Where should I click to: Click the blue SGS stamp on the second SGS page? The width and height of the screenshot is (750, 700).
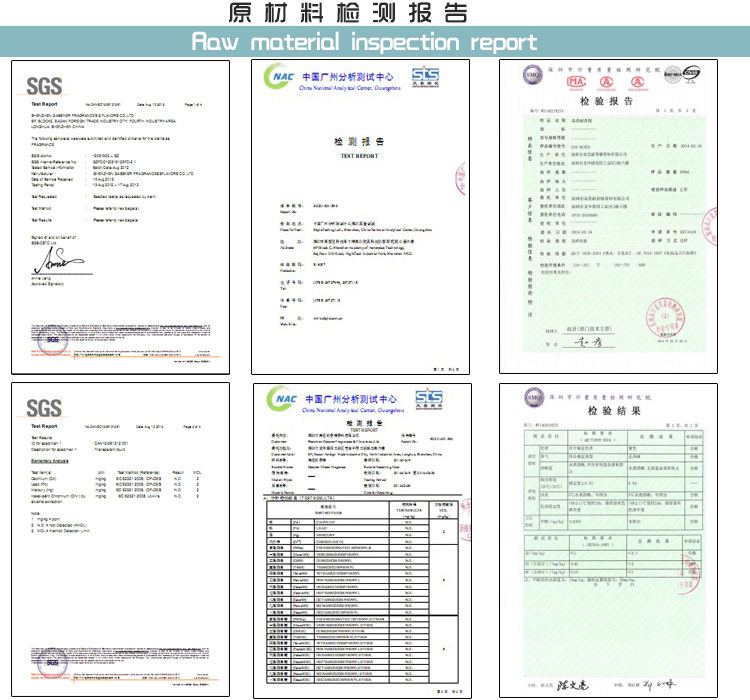coord(53,663)
